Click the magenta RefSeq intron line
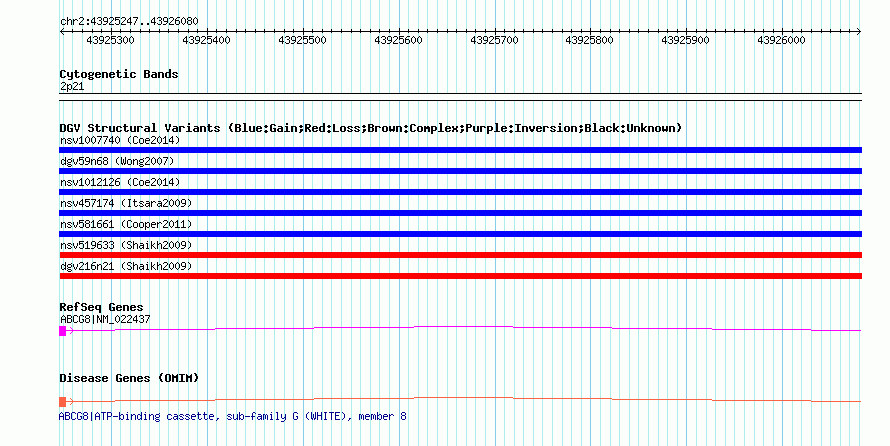Viewport: 890px width, 446px height. [464, 327]
